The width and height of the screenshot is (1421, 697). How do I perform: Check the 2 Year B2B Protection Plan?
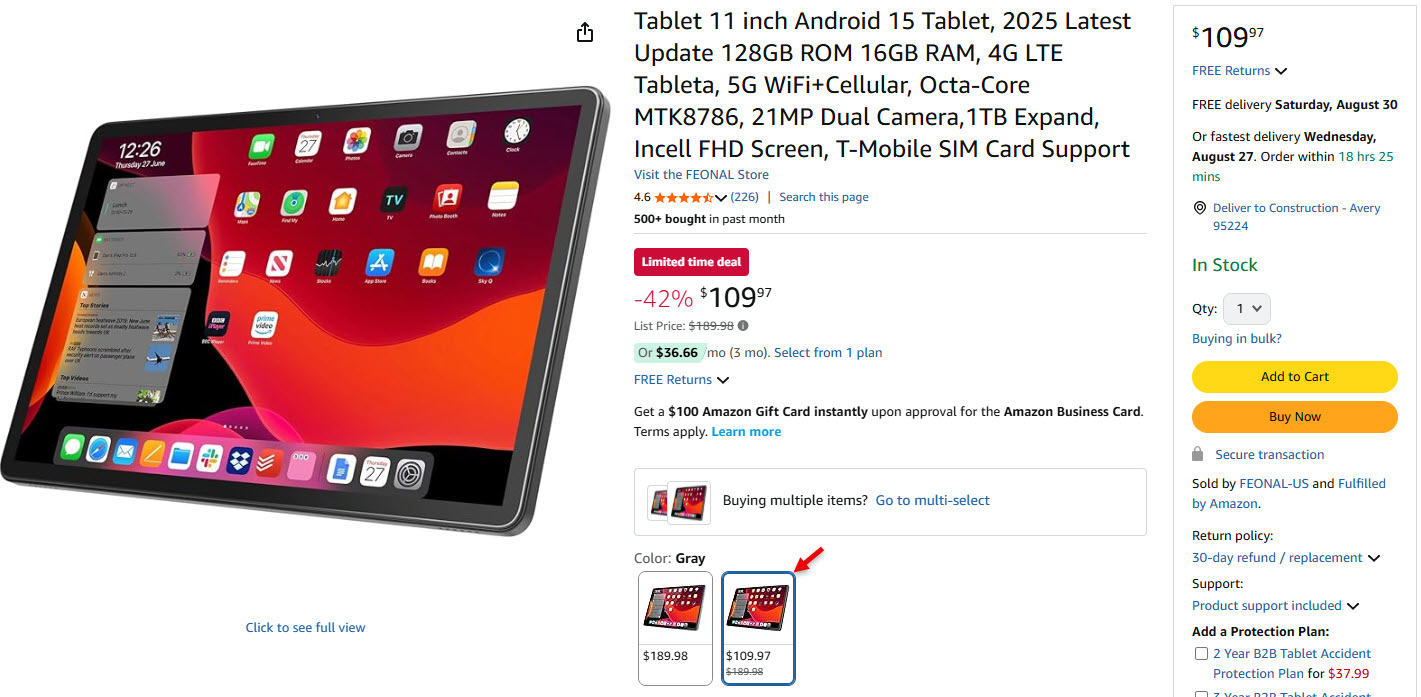[1202, 654]
